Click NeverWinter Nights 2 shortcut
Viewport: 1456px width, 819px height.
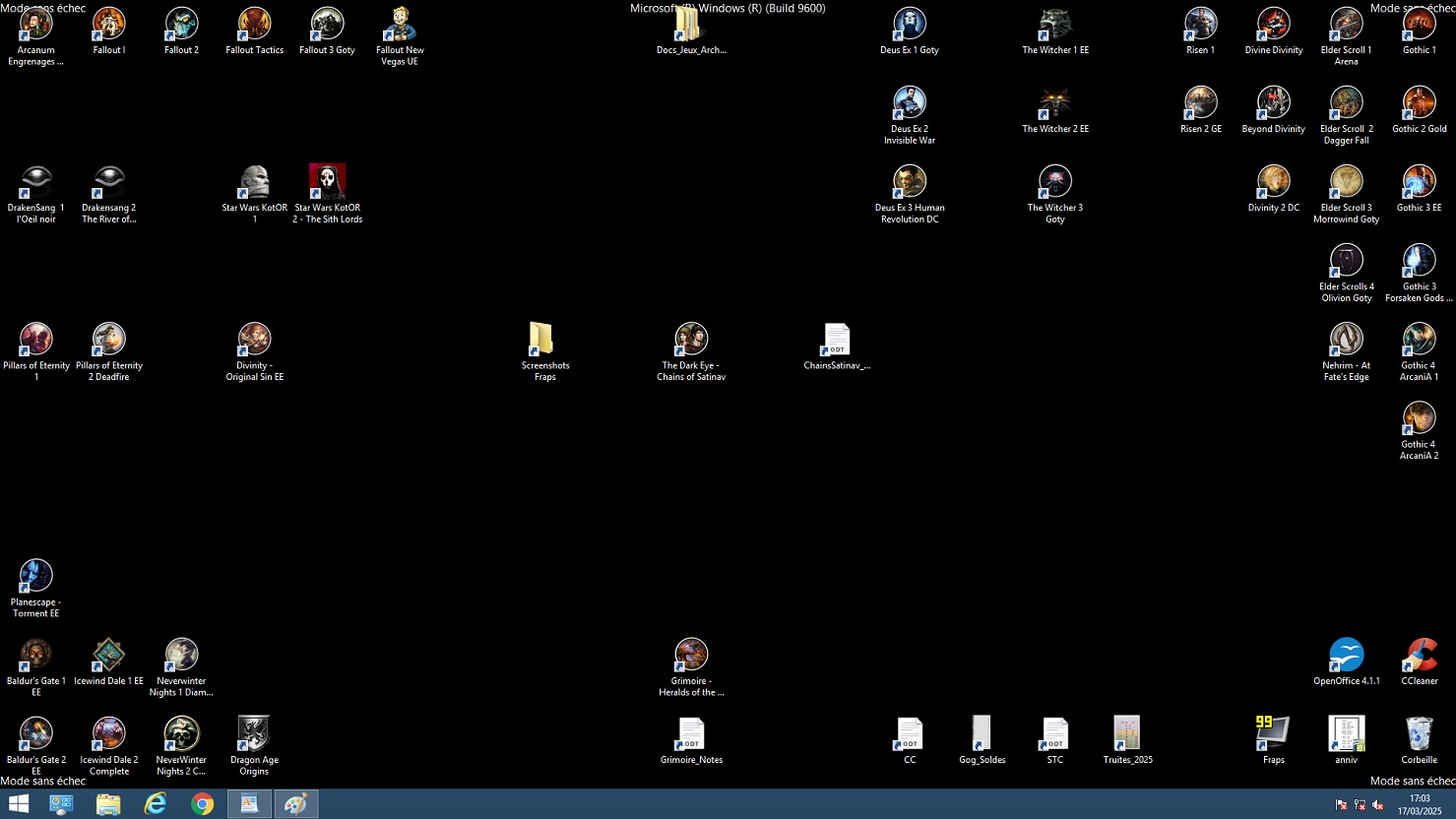(x=182, y=732)
